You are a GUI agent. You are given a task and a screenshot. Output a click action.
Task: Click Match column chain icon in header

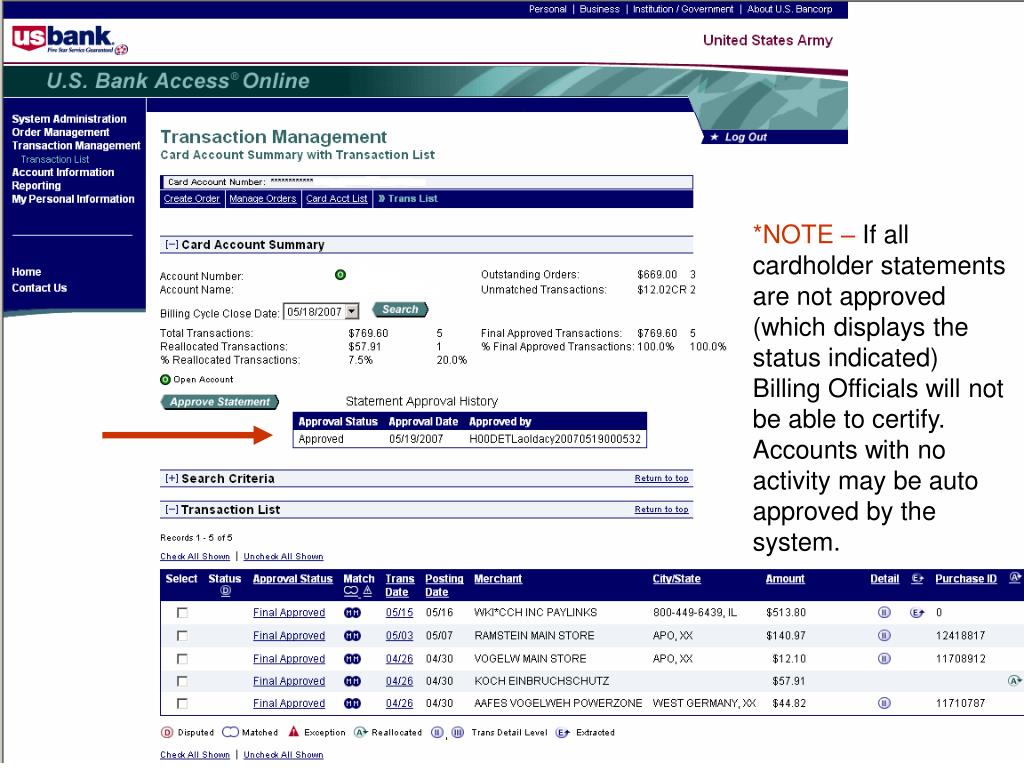tap(351, 591)
